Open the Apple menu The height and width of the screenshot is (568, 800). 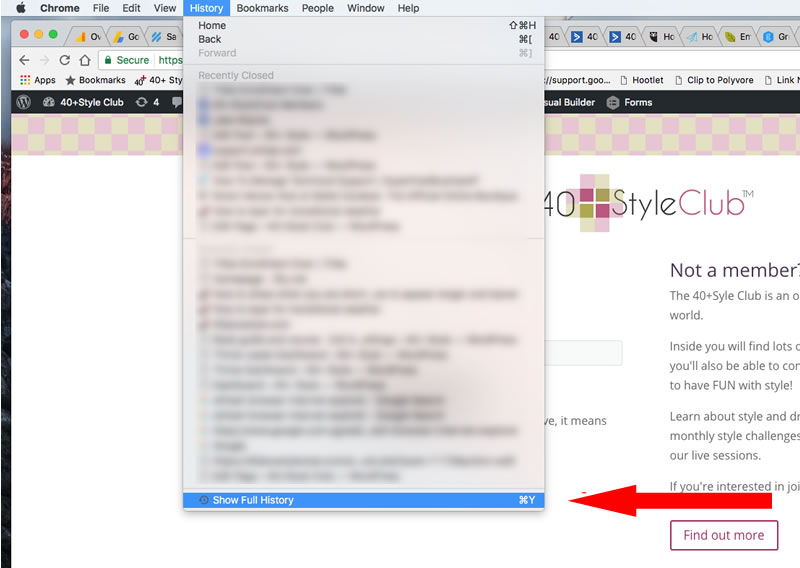[21, 8]
